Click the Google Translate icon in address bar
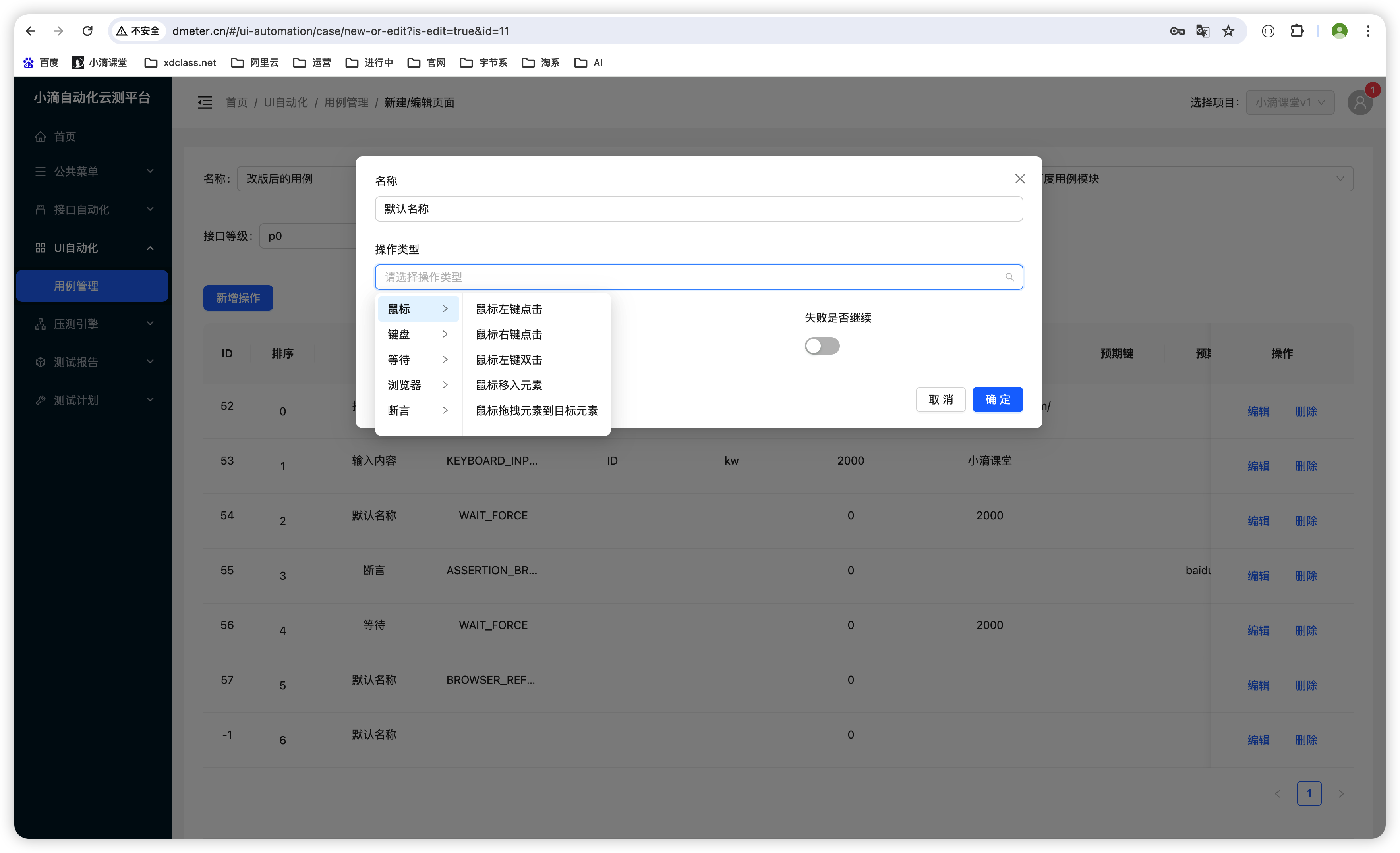The image size is (1400, 853). 1202,31
